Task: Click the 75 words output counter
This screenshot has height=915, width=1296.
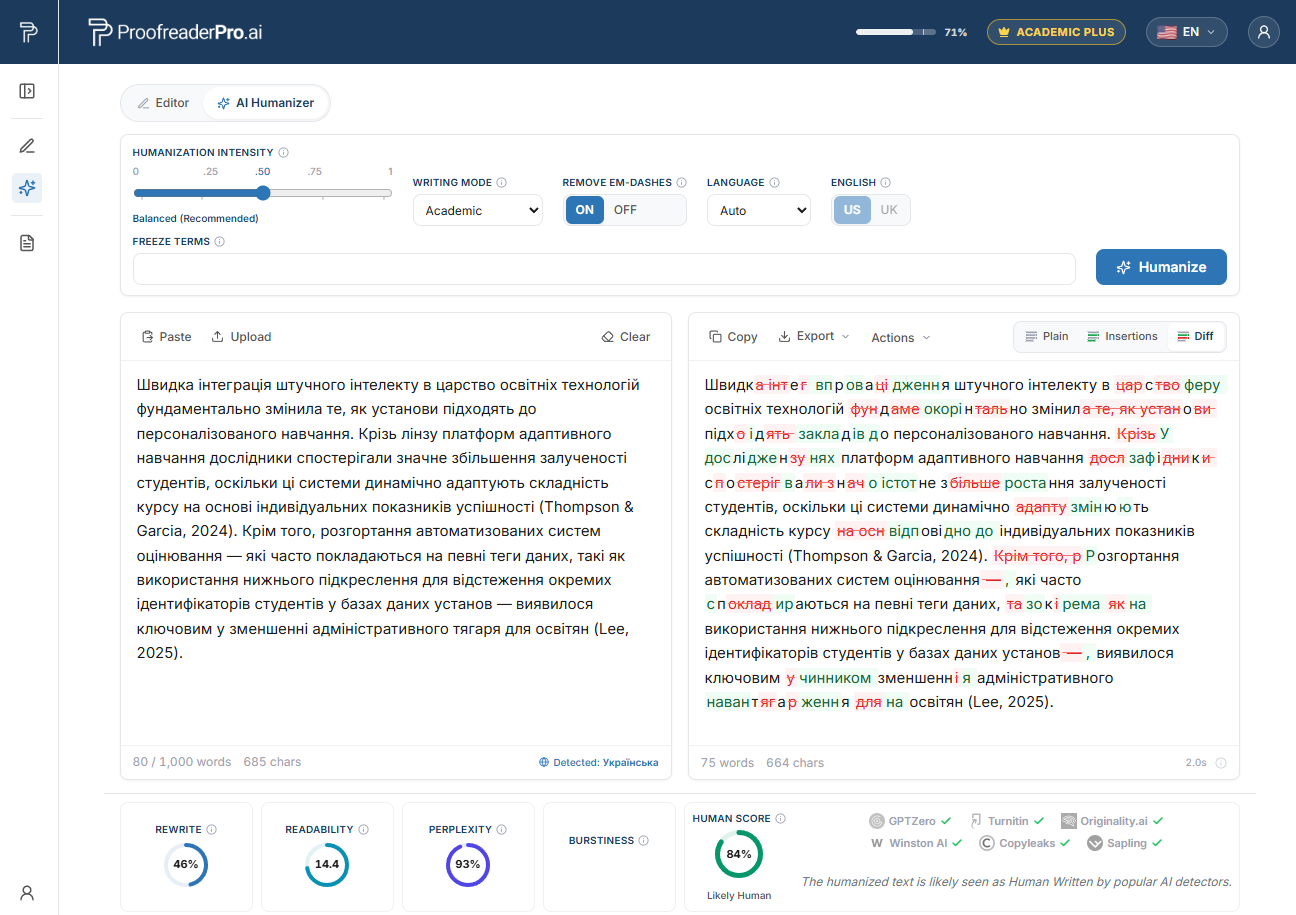Action: click(x=727, y=763)
